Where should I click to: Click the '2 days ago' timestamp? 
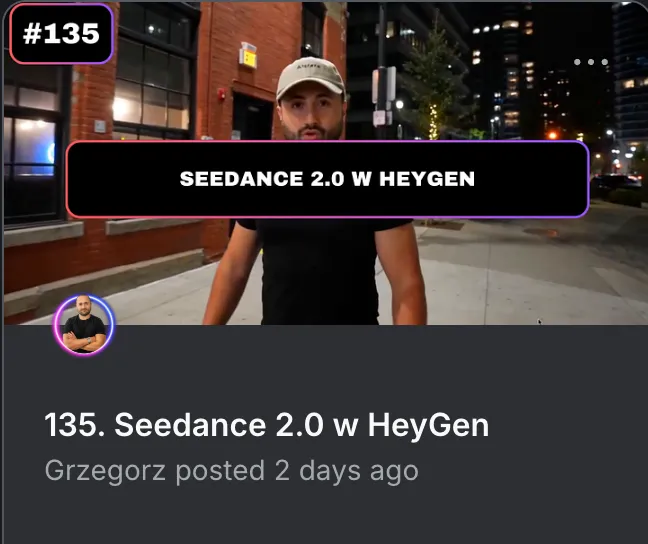pyautogui.click(x=346, y=471)
